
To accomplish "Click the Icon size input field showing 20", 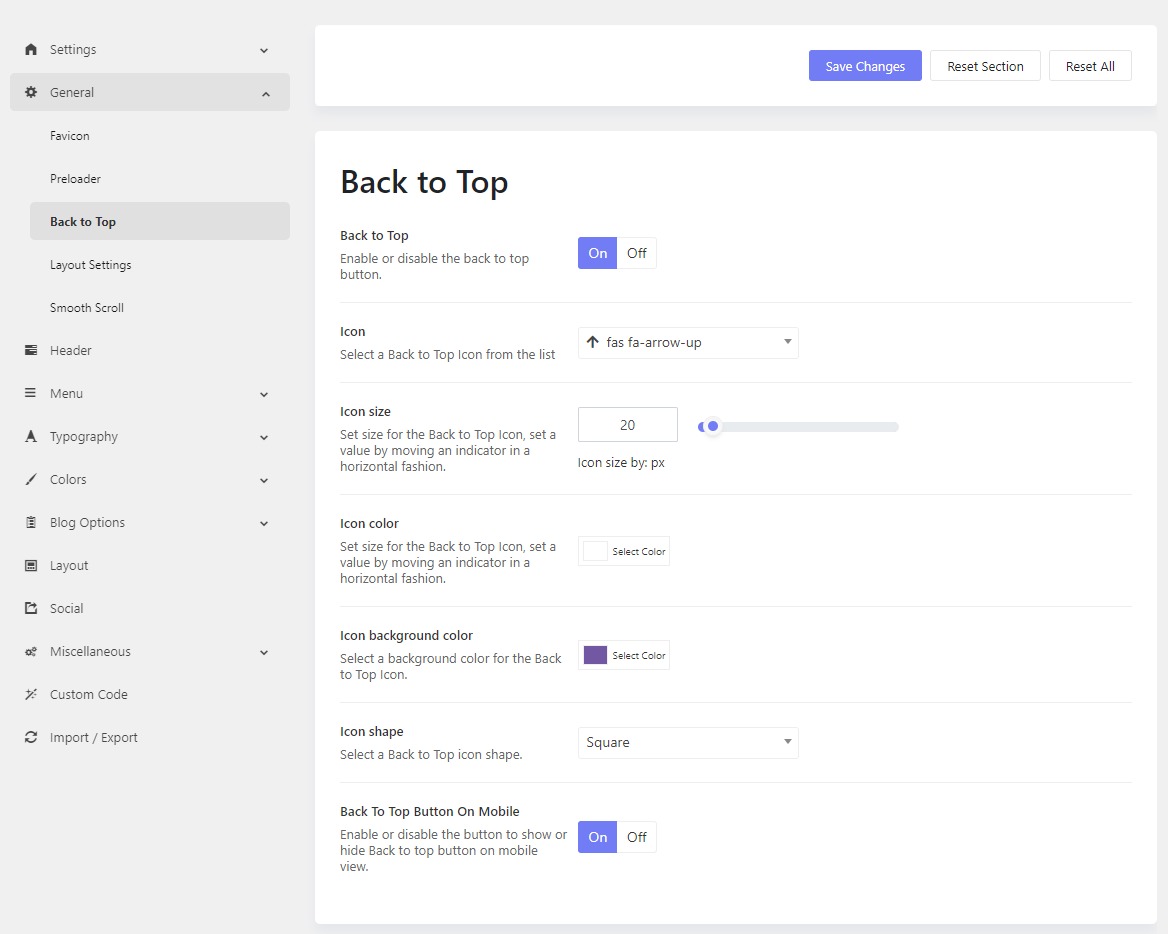I will (x=628, y=425).
